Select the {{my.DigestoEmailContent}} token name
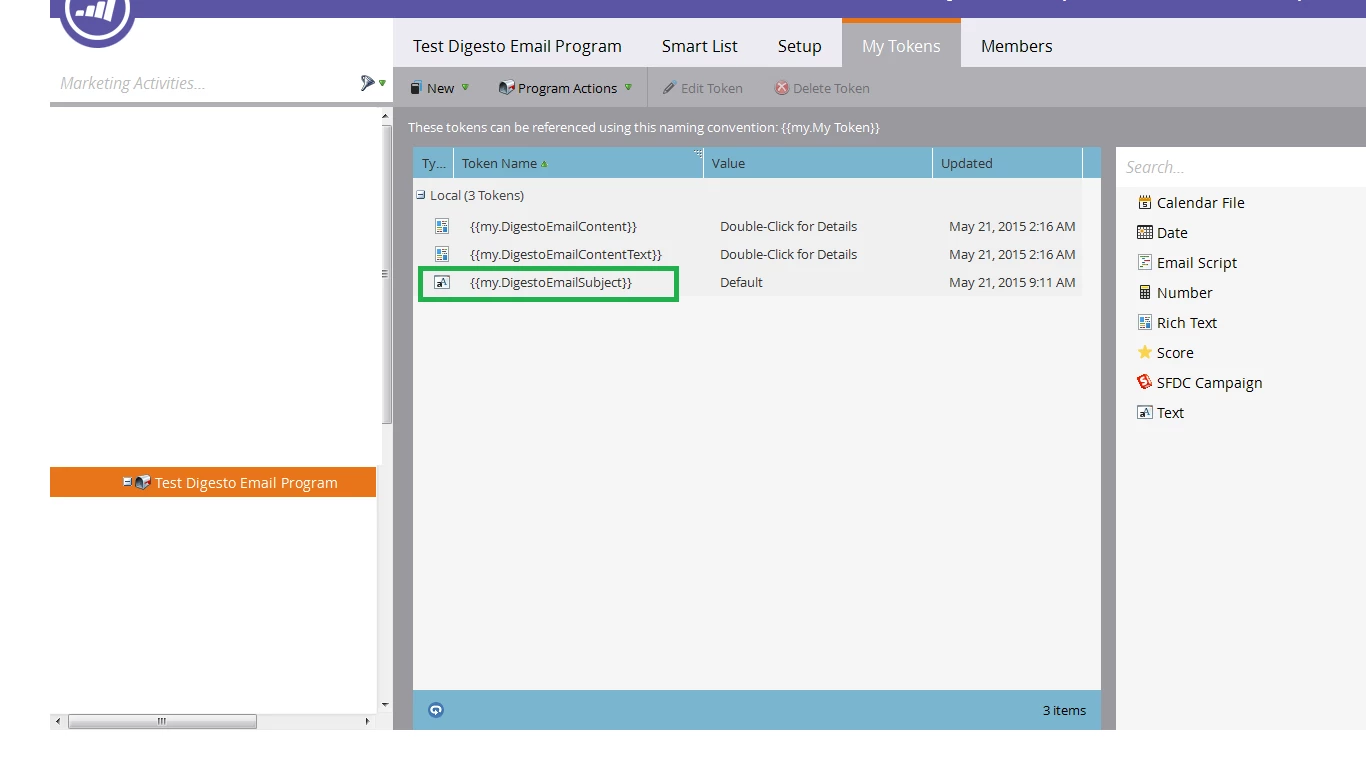The height and width of the screenshot is (768, 1366). pyautogui.click(x=553, y=226)
